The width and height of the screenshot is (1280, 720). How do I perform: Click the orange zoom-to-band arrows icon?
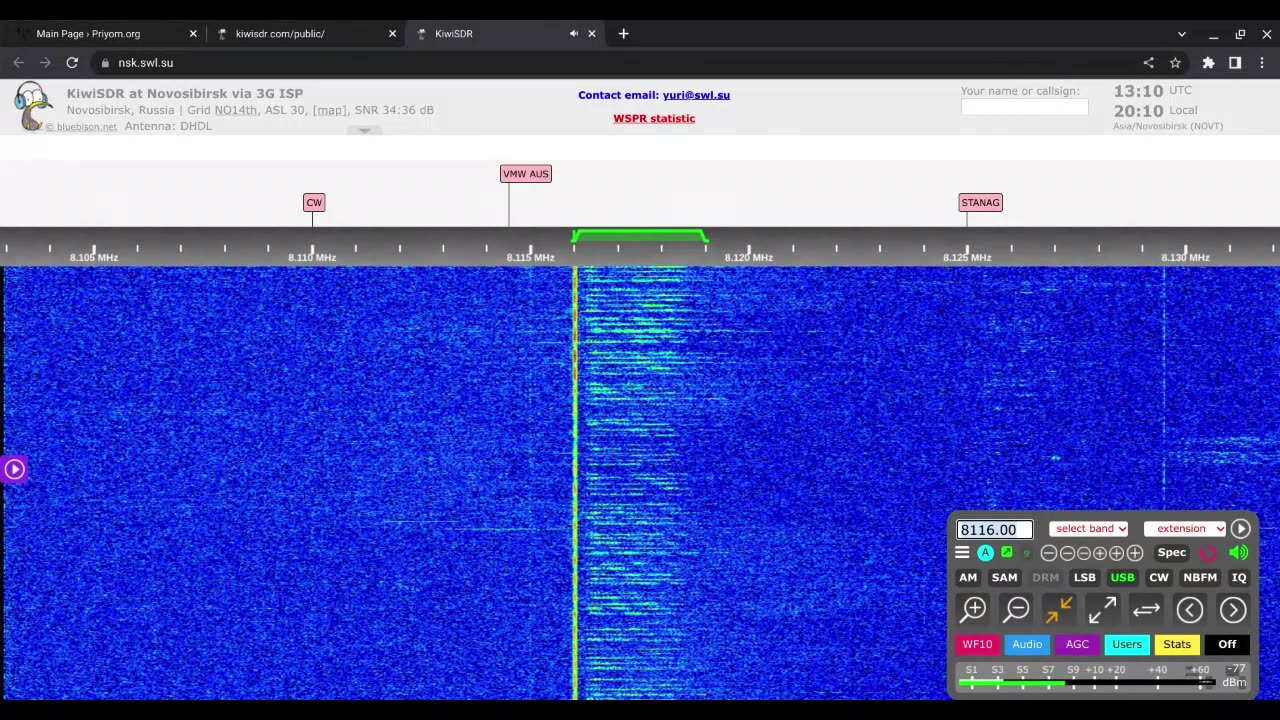point(1059,609)
